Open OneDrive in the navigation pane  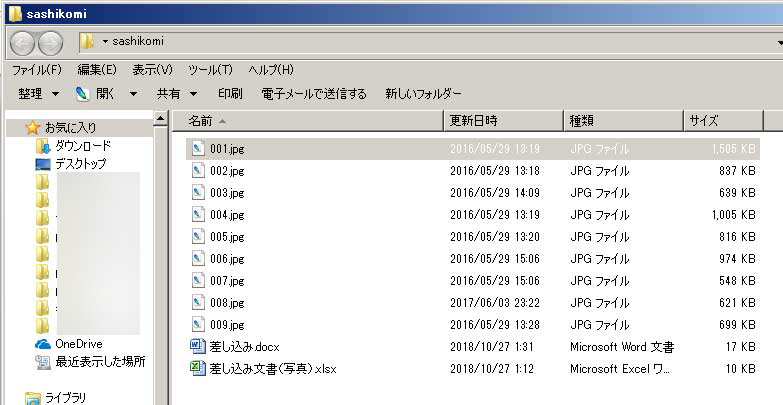pyautogui.click(x=78, y=344)
